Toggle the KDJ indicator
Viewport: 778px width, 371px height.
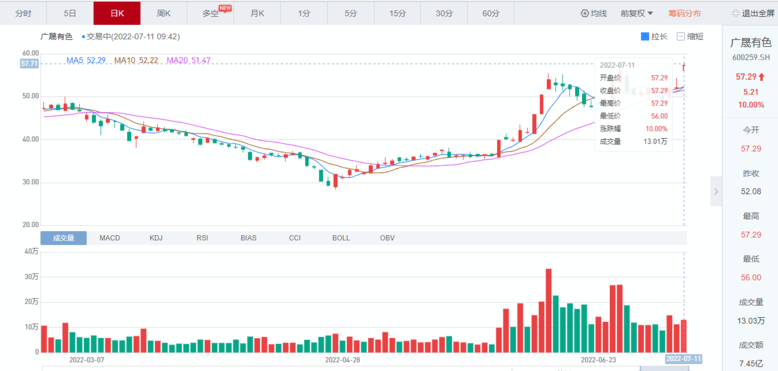coord(156,238)
